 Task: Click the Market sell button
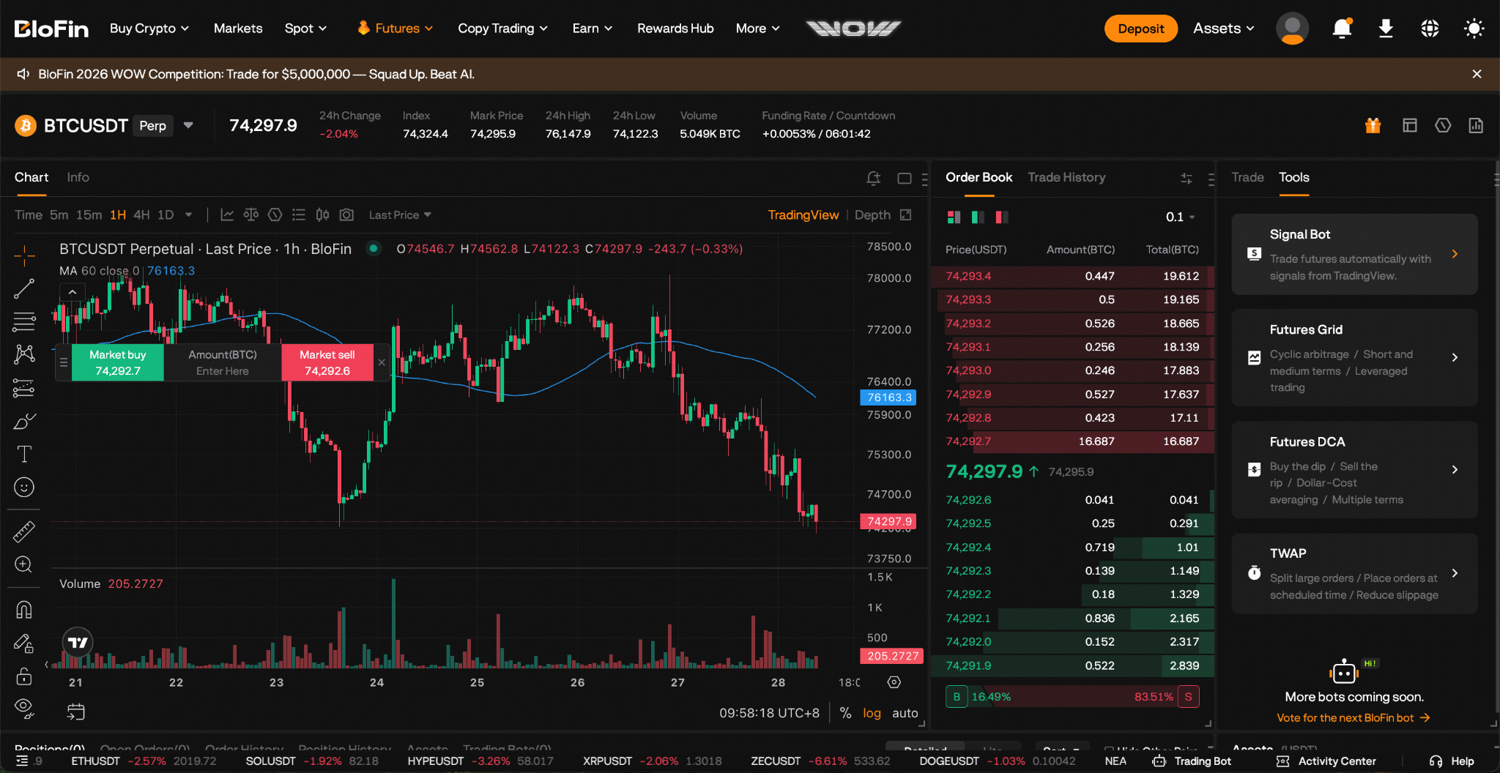[327, 363]
